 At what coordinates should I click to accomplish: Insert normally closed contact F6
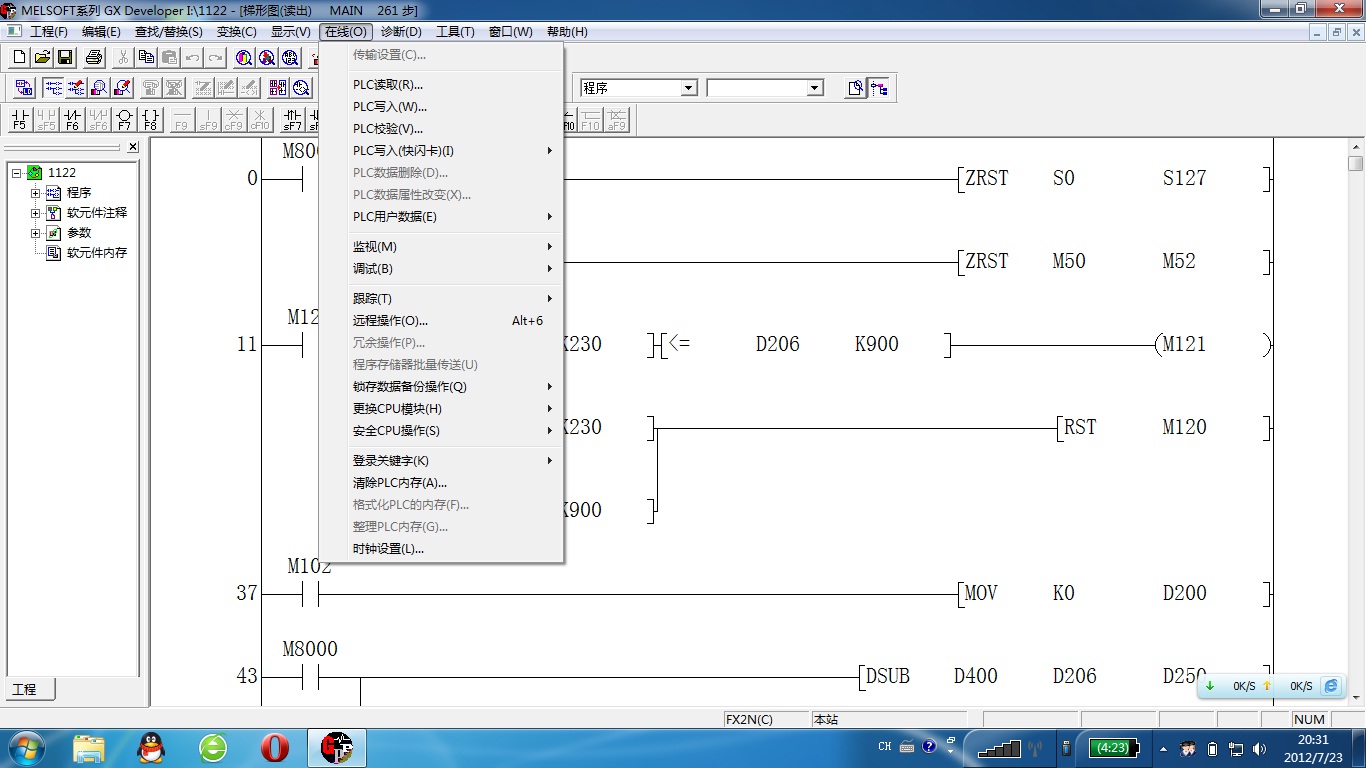pyautogui.click(x=72, y=120)
